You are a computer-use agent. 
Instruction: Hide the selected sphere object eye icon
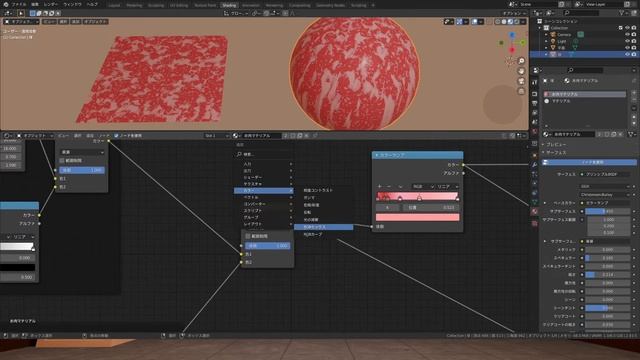click(627, 54)
